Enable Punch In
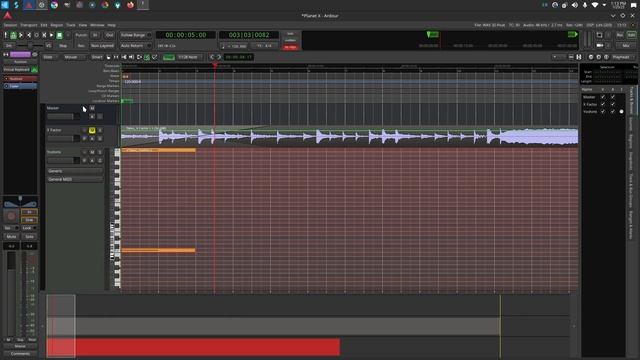Image resolution: width=640 pixels, height=360 pixels. pos(95,35)
